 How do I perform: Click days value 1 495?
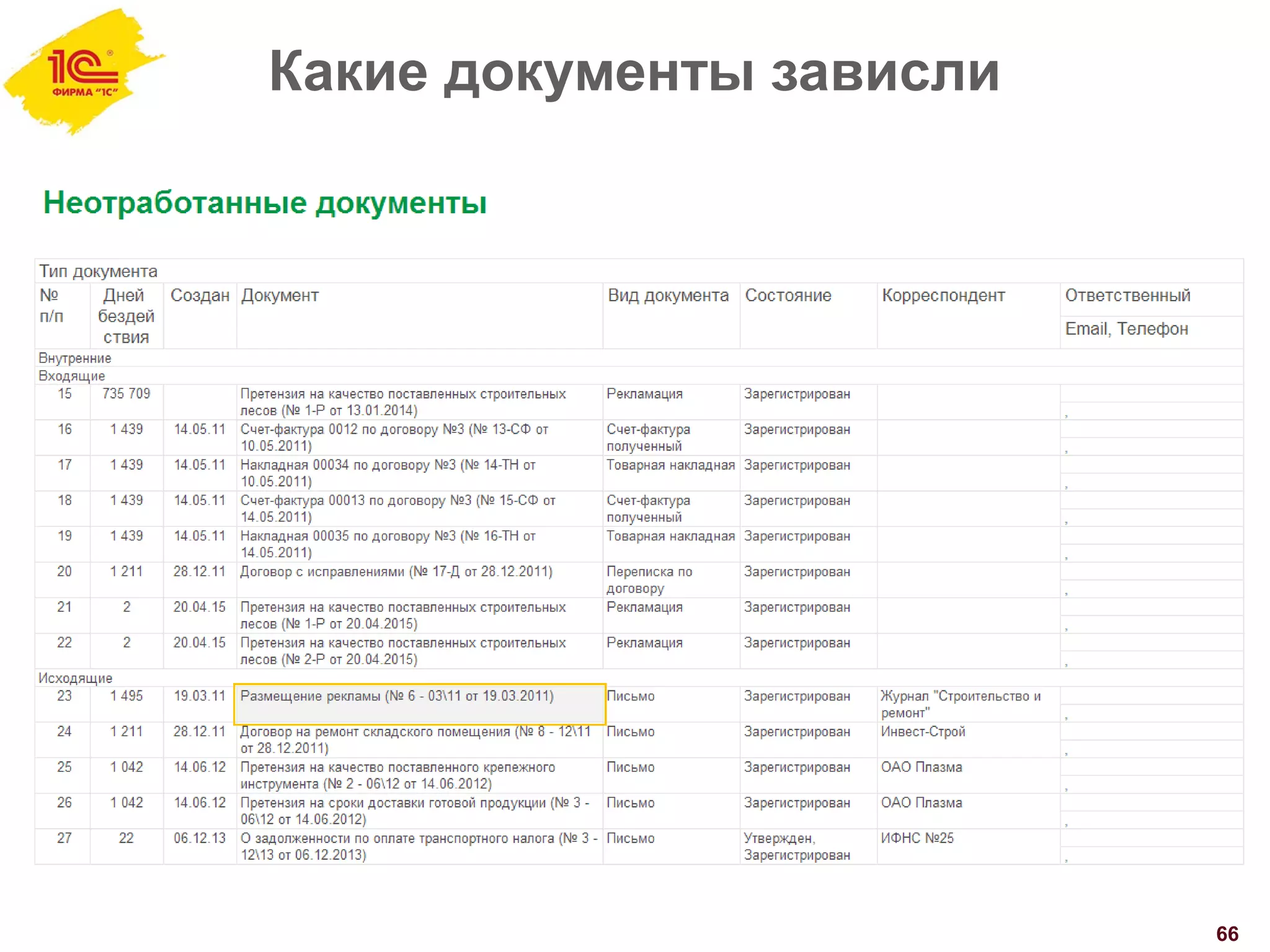pyautogui.click(x=127, y=695)
